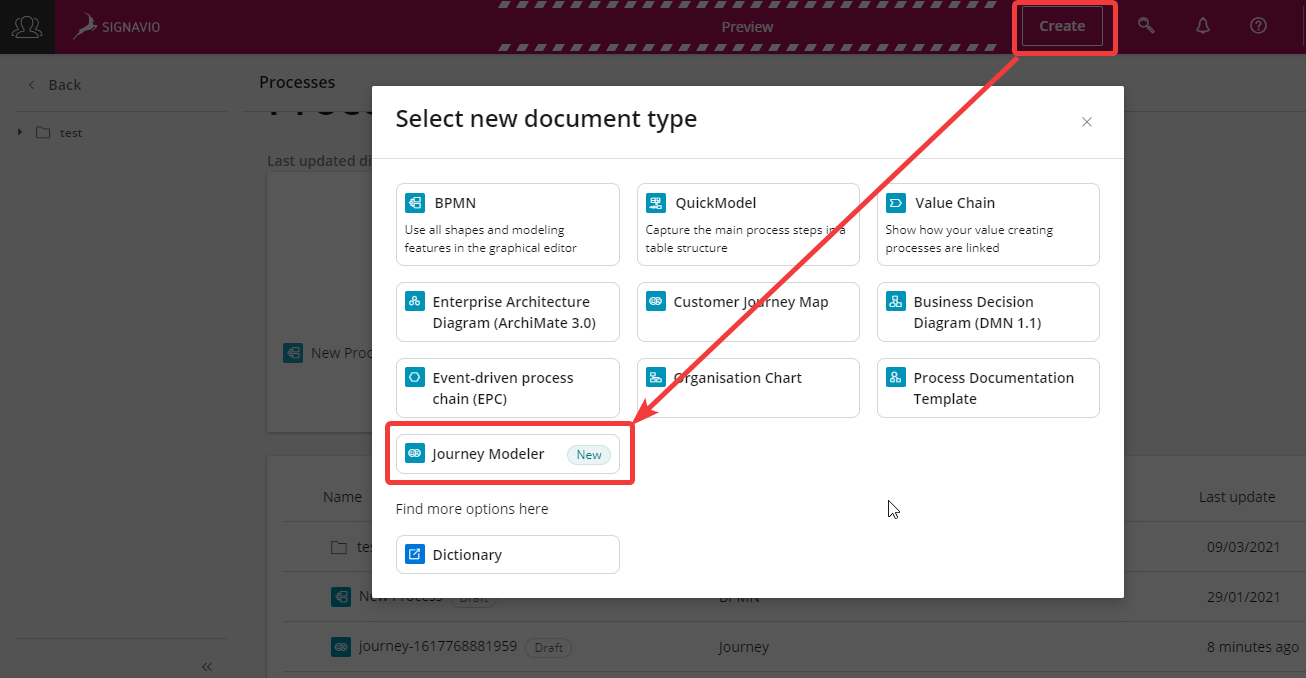Click the Process Documentation Template icon

tap(896, 377)
